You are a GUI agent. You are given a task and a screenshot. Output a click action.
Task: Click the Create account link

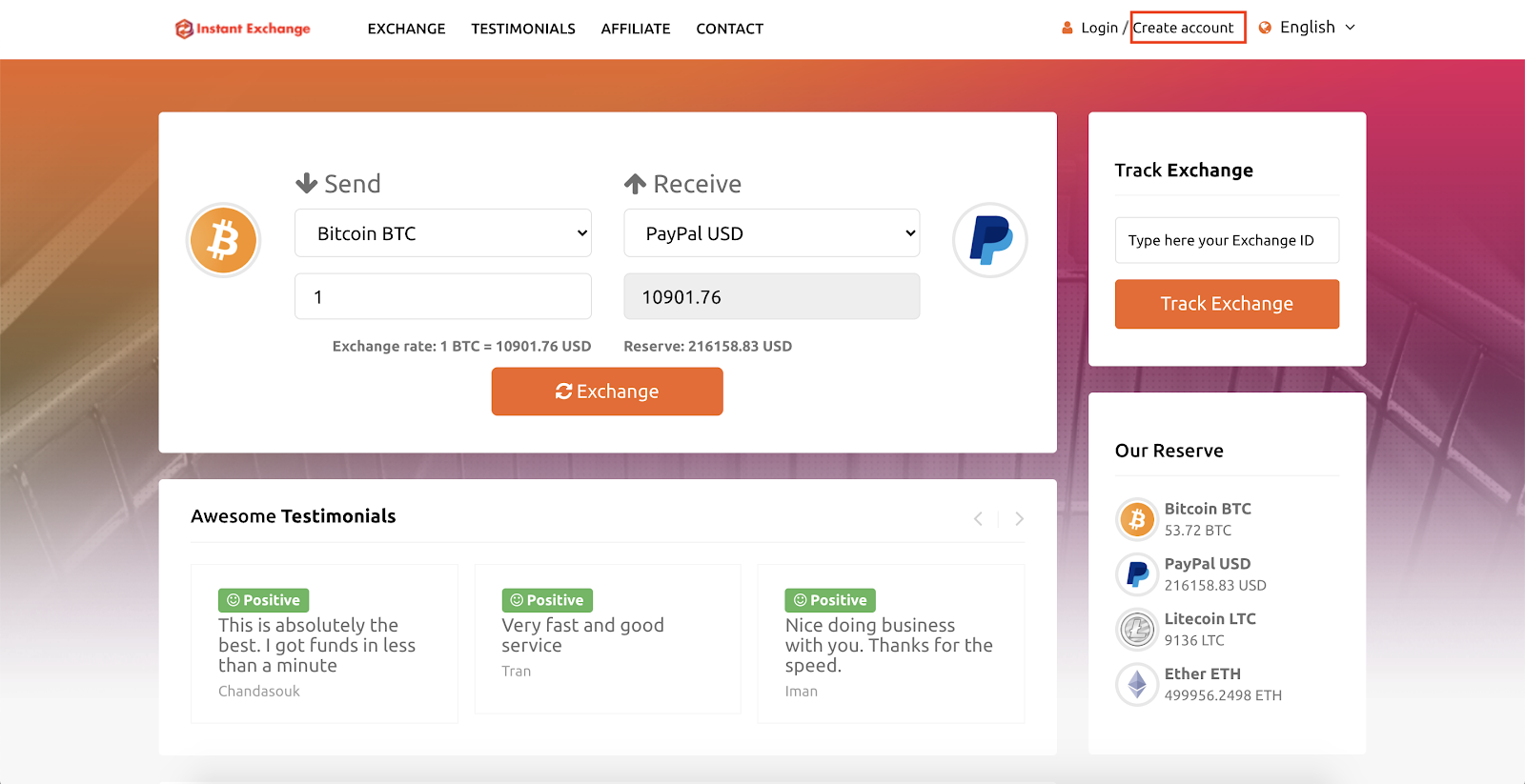[x=1184, y=28]
